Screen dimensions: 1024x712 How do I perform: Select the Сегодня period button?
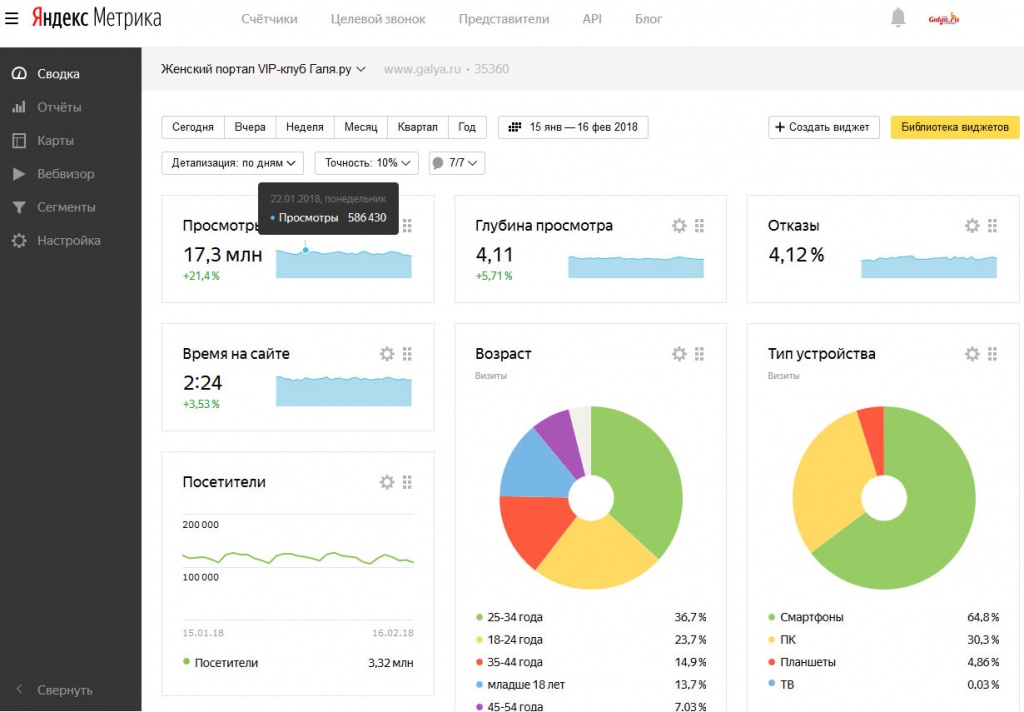(x=193, y=127)
